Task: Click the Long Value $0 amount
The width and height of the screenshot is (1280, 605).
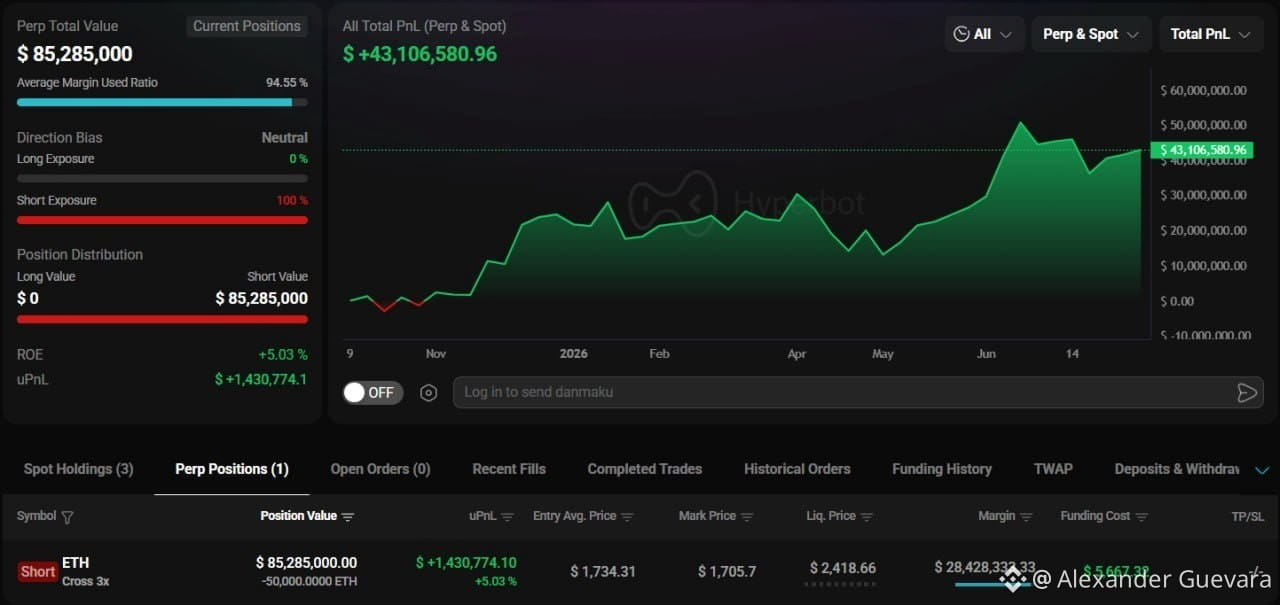Action: click(28, 298)
